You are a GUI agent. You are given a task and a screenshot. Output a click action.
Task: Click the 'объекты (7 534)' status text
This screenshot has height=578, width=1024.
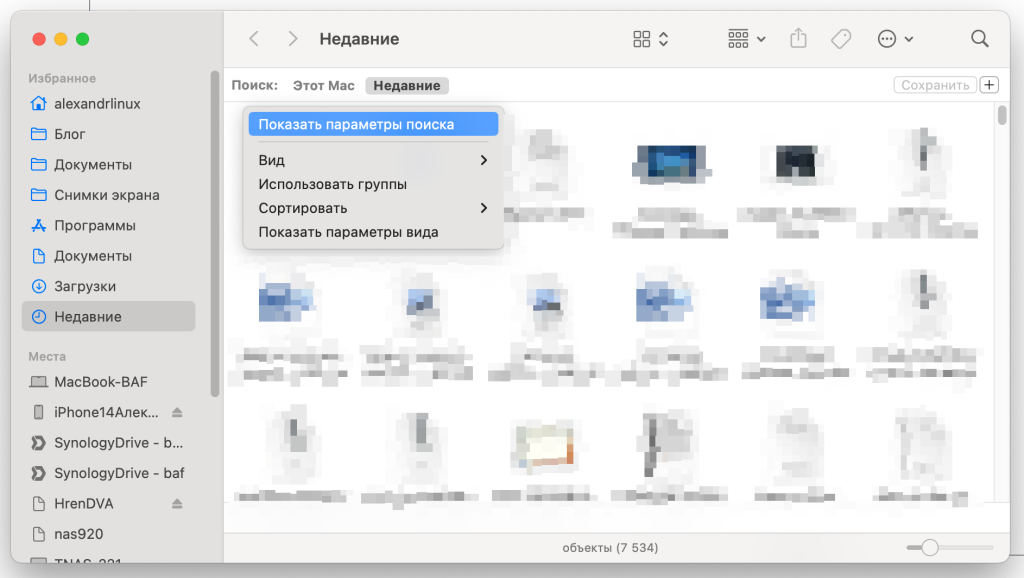click(610, 547)
